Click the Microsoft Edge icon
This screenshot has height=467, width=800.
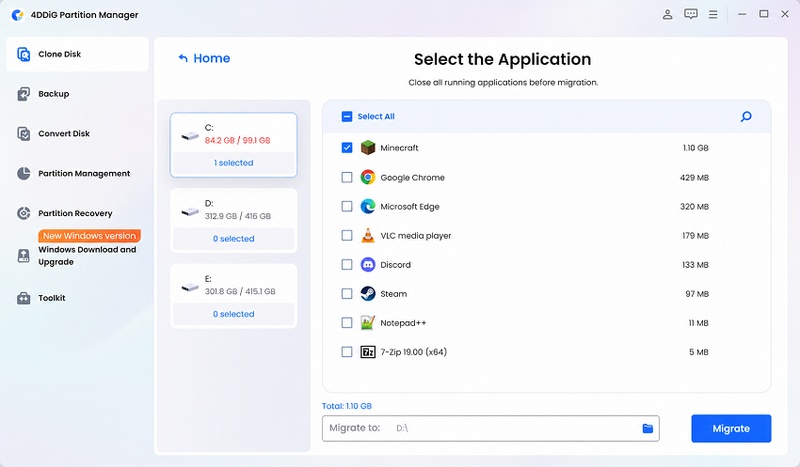pos(368,207)
